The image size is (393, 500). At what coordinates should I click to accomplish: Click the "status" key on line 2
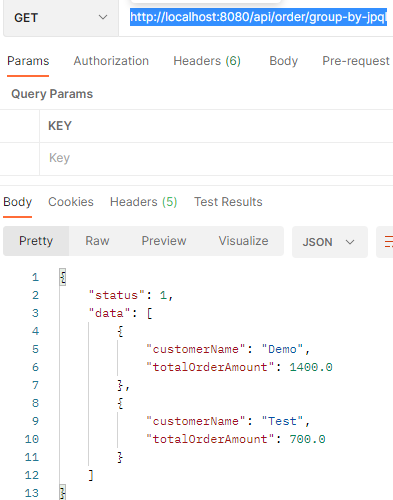tap(117, 295)
